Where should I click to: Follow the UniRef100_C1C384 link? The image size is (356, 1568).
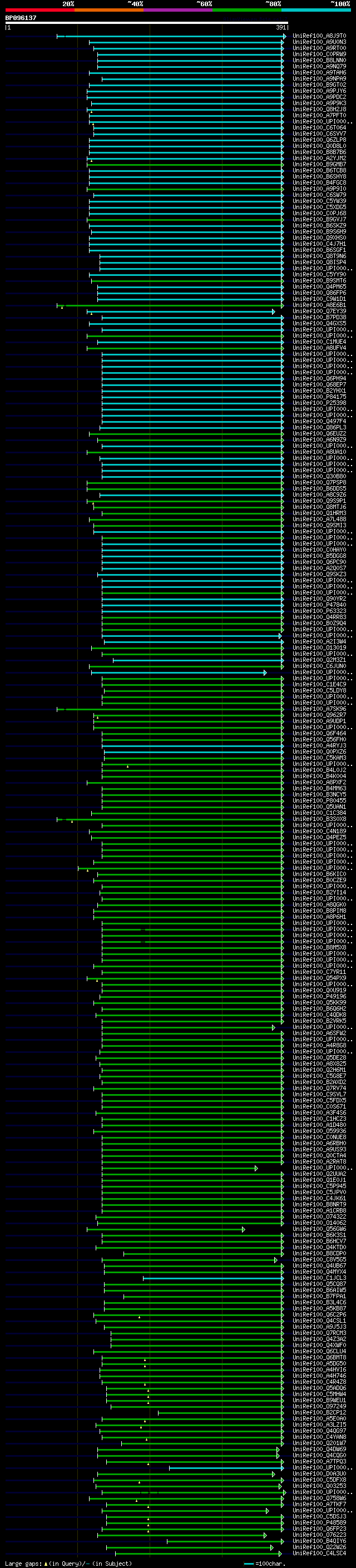click(x=319, y=813)
